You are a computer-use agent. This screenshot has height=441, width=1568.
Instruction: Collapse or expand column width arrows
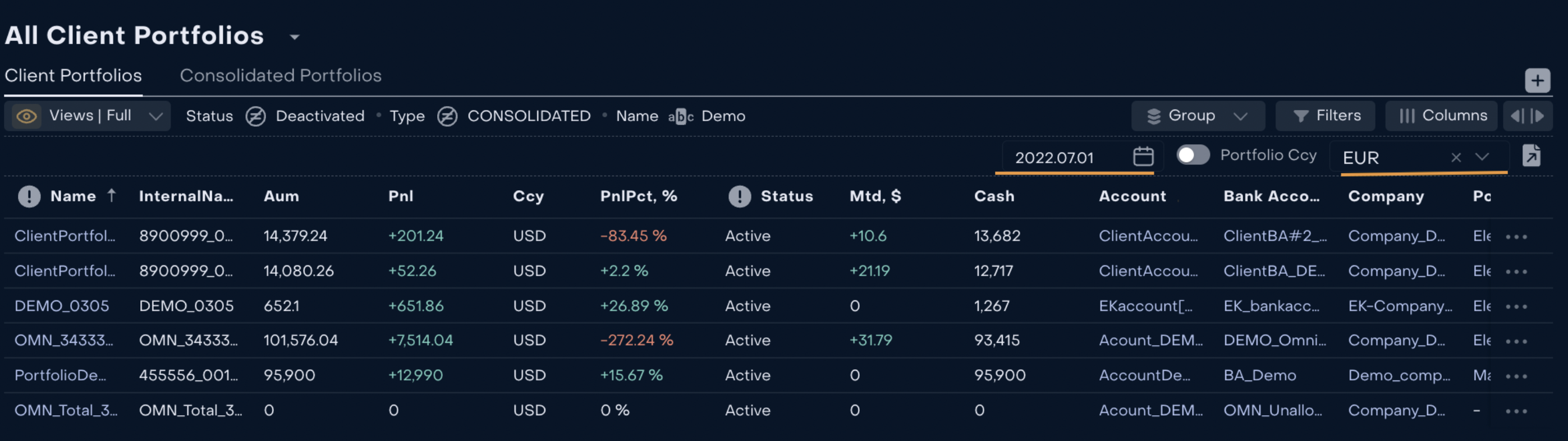coord(1526,116)
